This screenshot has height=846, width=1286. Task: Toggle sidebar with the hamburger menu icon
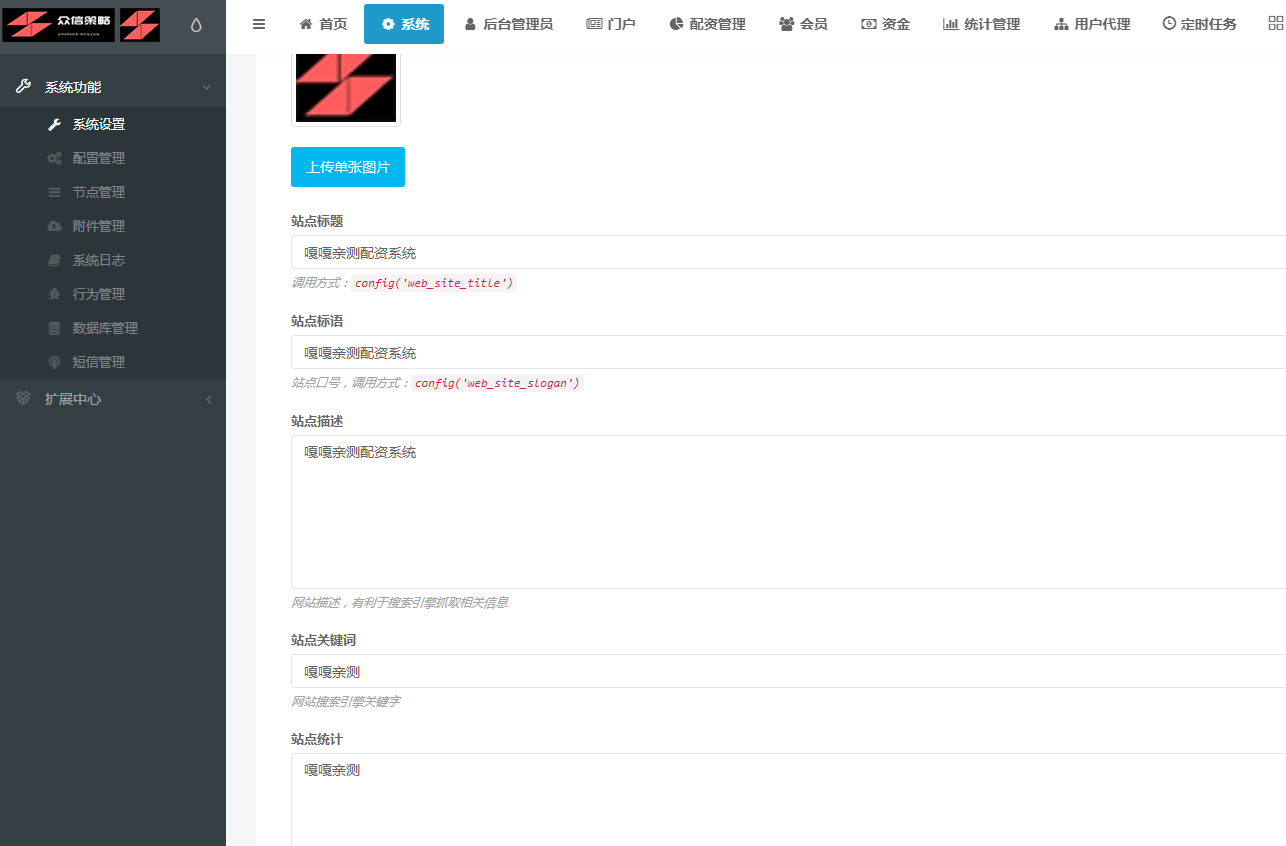tap(259, 24)
